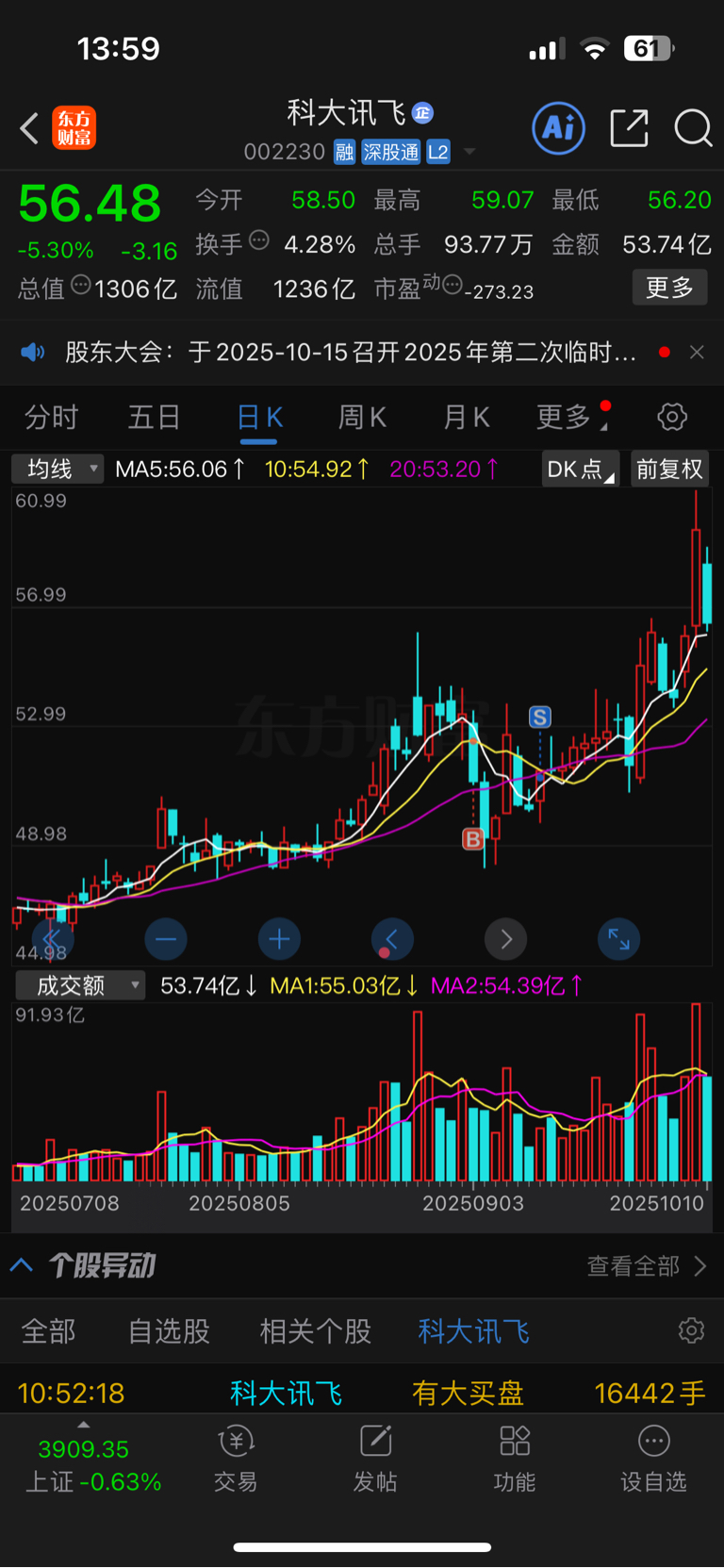
Task: Go back with the left arrow
Action: [29, 128]
